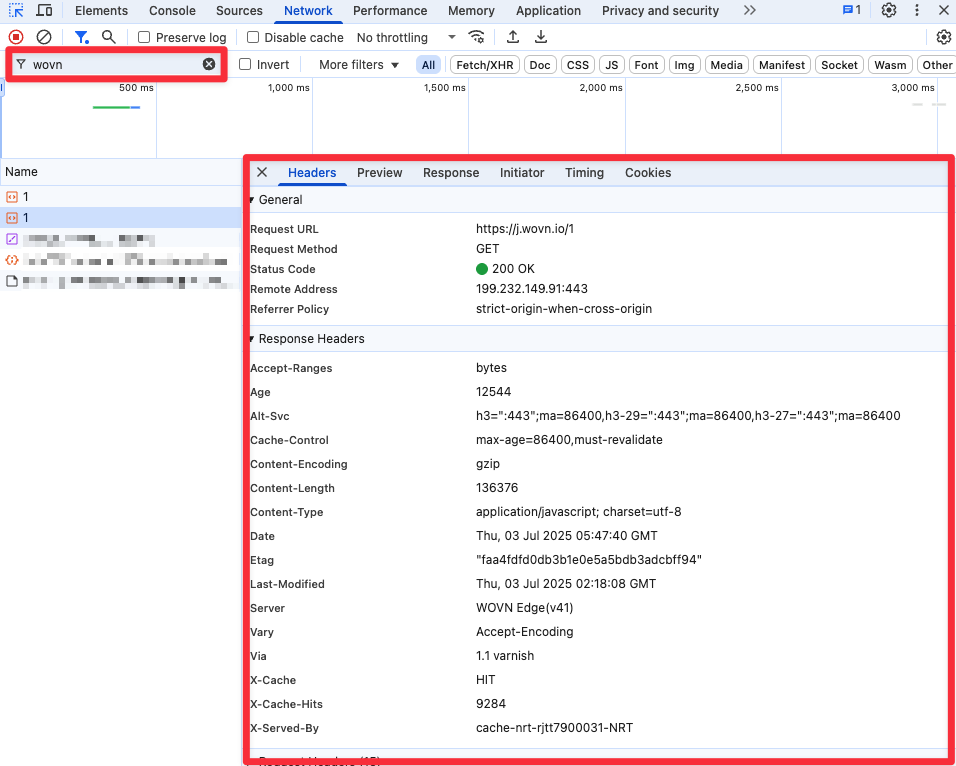
Task: Filter by Fetch/XHR requests
Action: point(484,65)
